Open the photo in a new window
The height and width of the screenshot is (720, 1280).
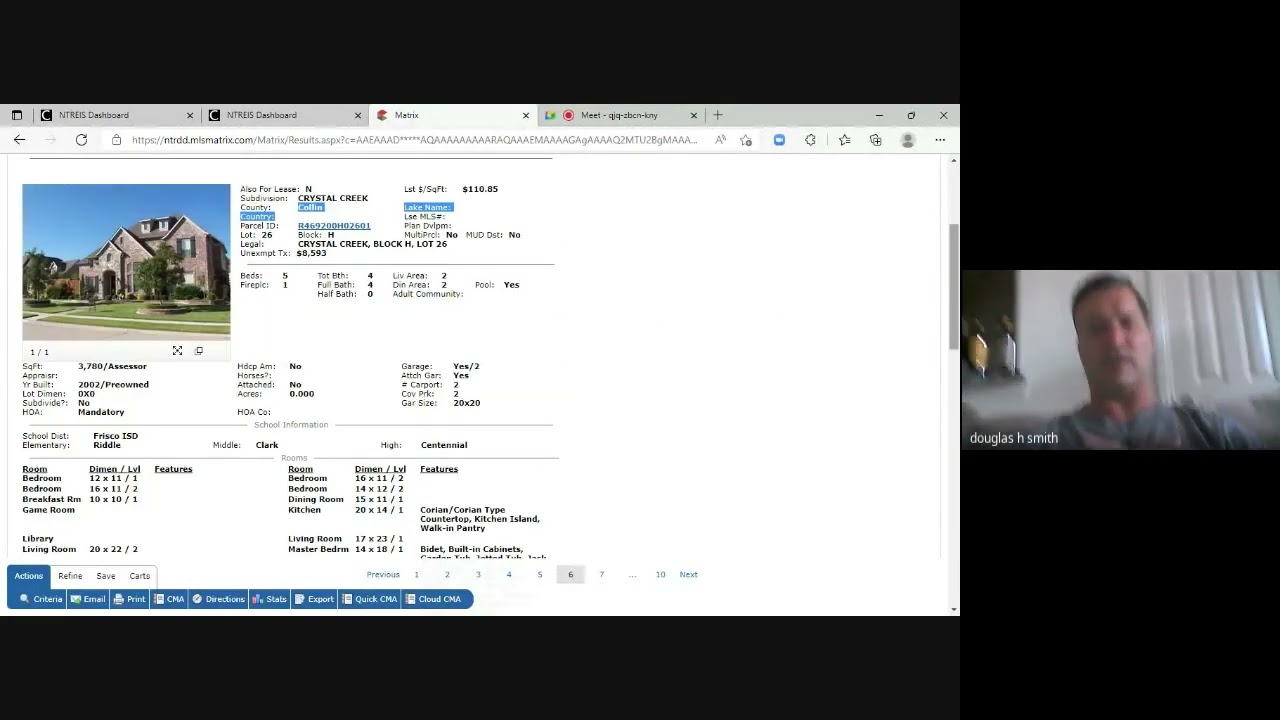[x=199, y=351]
